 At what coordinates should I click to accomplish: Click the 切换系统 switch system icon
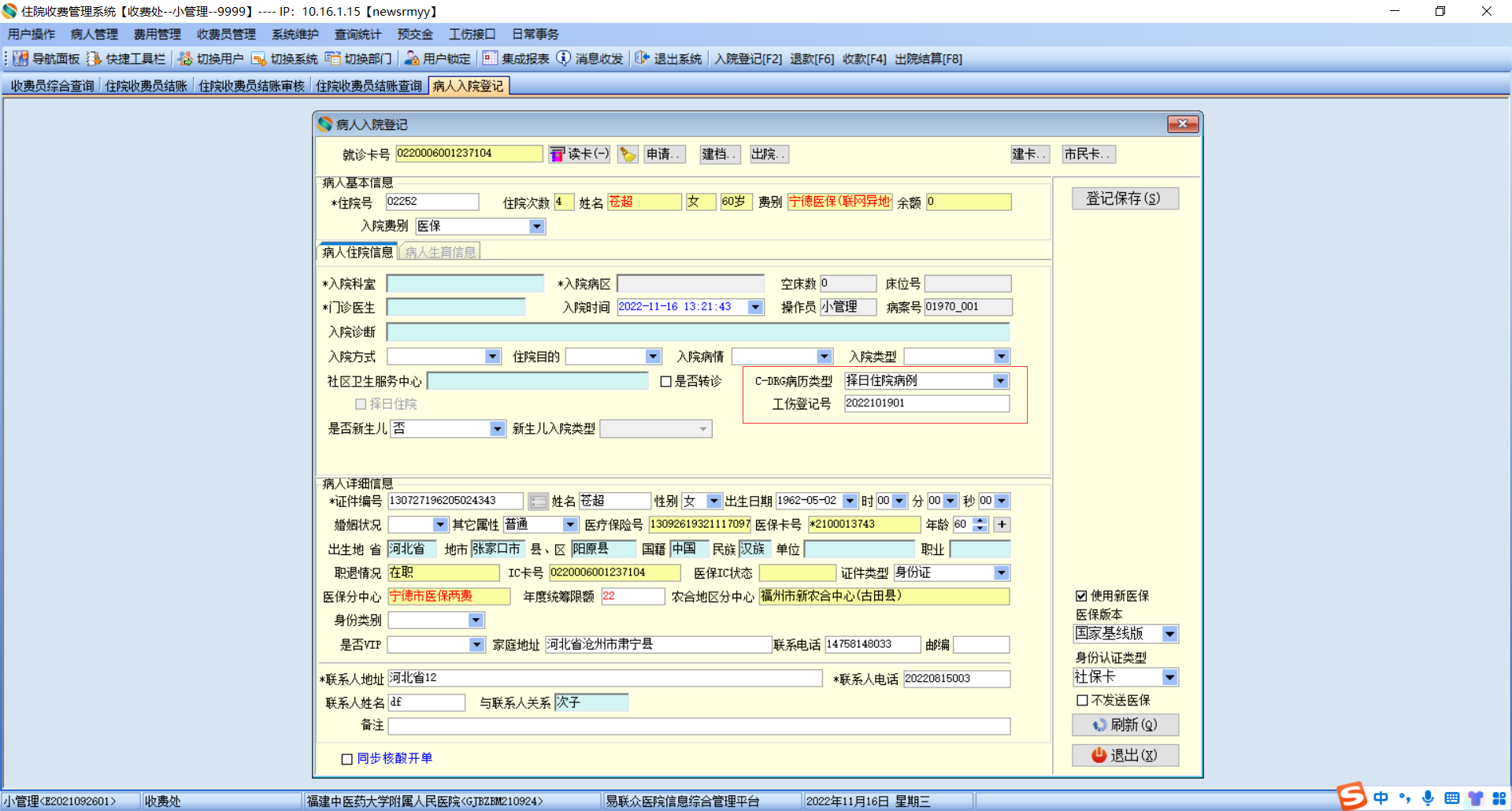[259, 59]
